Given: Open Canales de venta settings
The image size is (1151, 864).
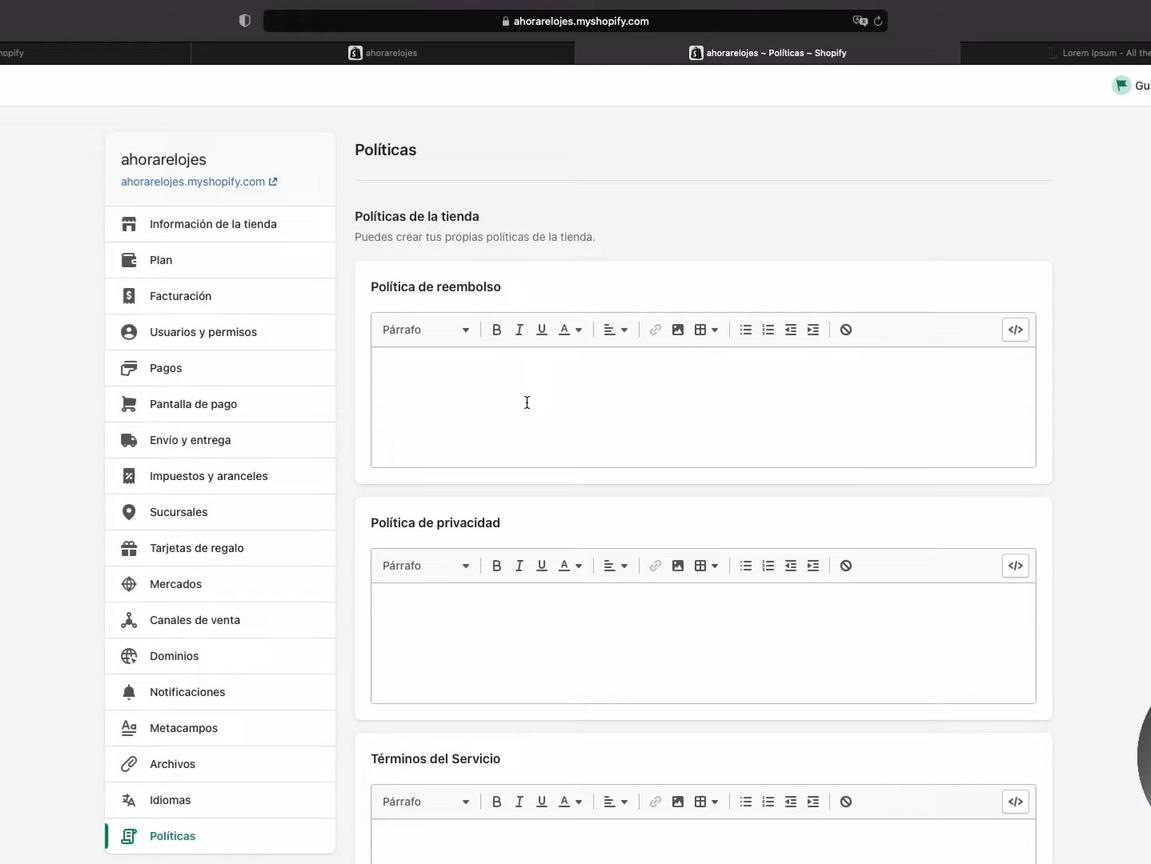Looking at the screenshot, I should click(220, 620).
